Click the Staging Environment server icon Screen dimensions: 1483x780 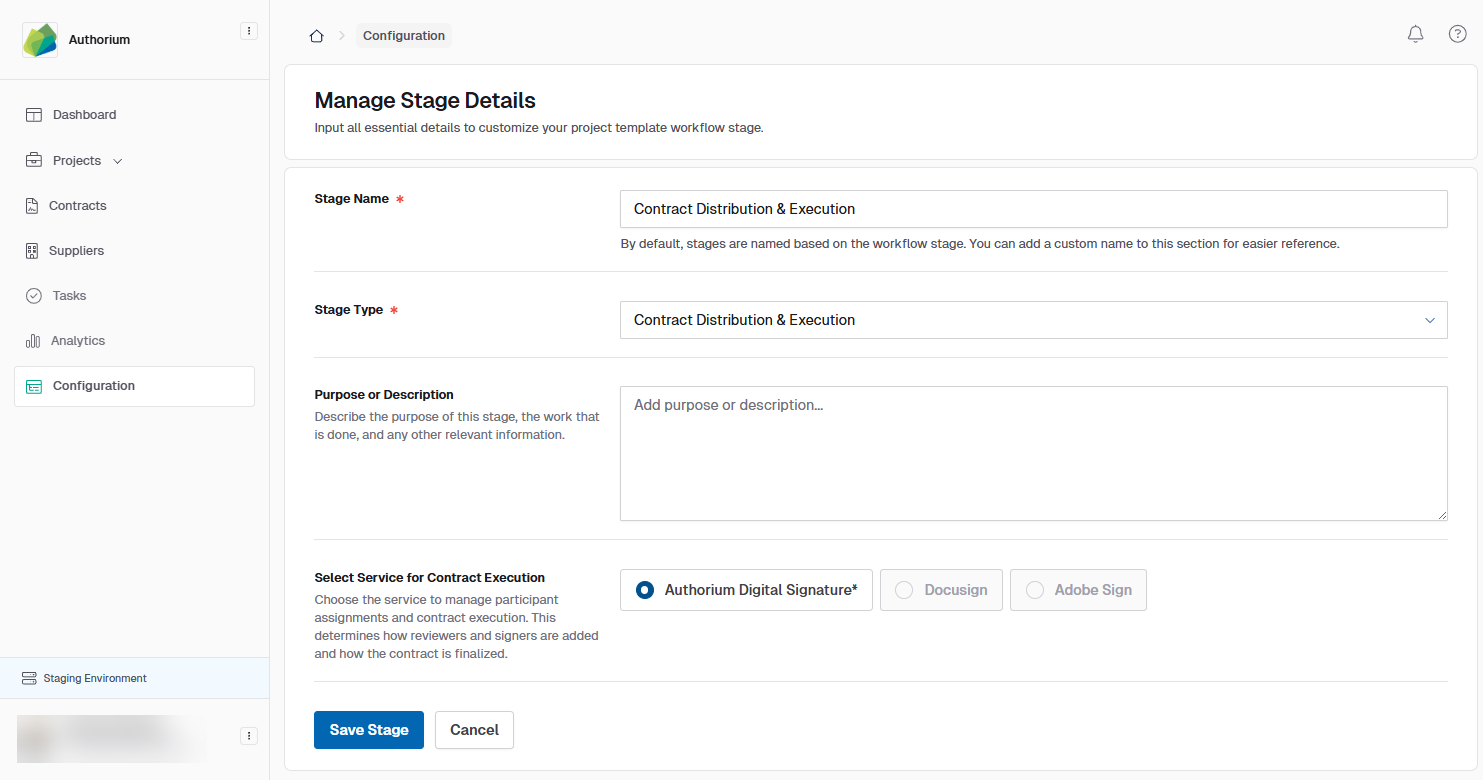click(29, 678)
